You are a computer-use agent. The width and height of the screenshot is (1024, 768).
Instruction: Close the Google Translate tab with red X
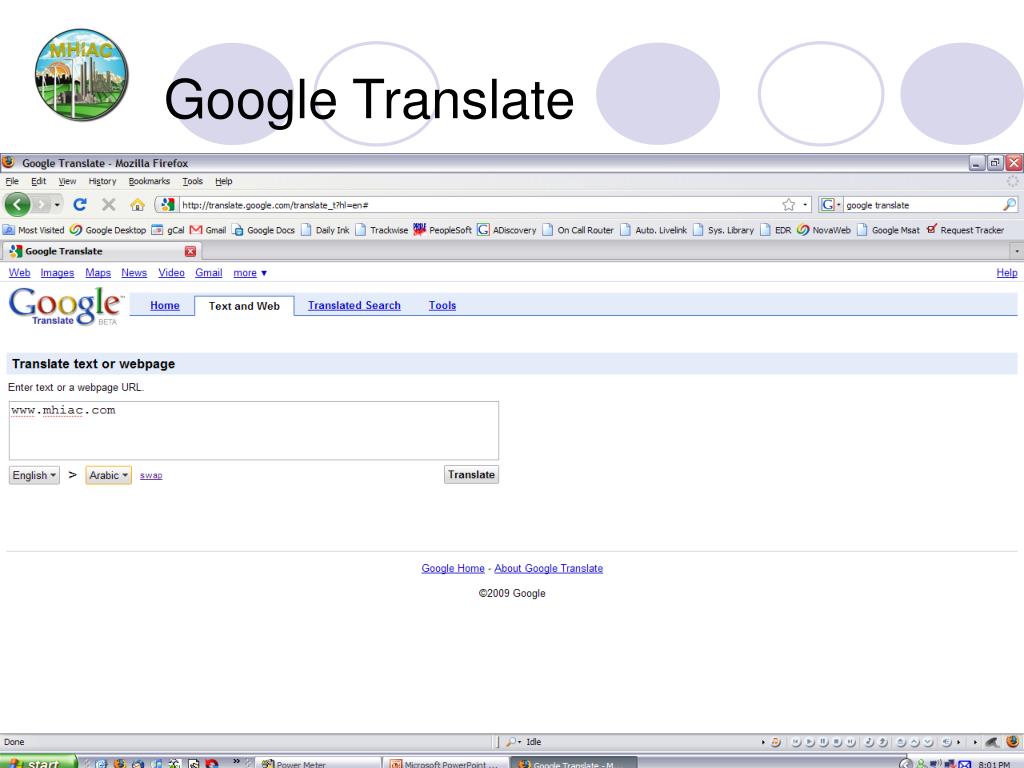pos(190,251)
